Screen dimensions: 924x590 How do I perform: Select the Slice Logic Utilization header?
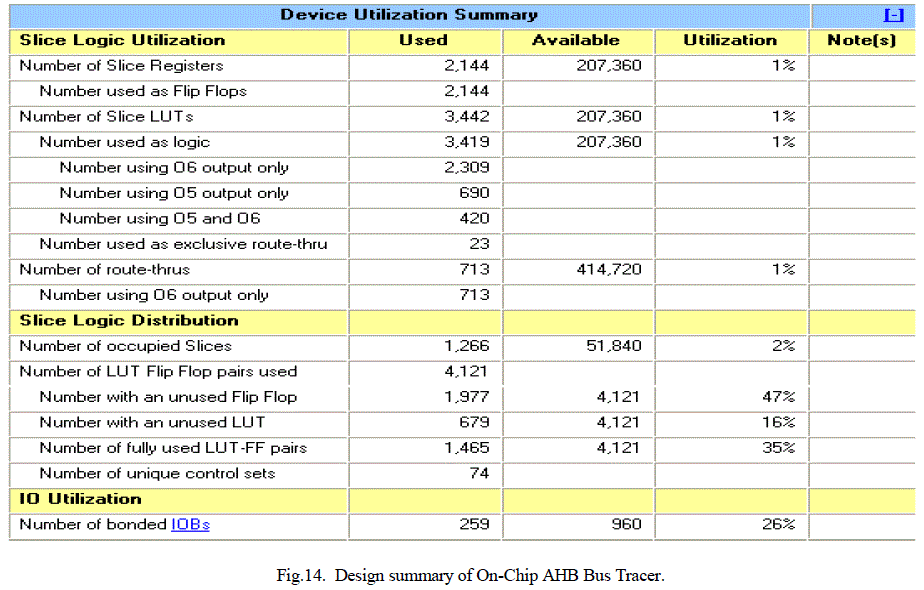(122, 40)
